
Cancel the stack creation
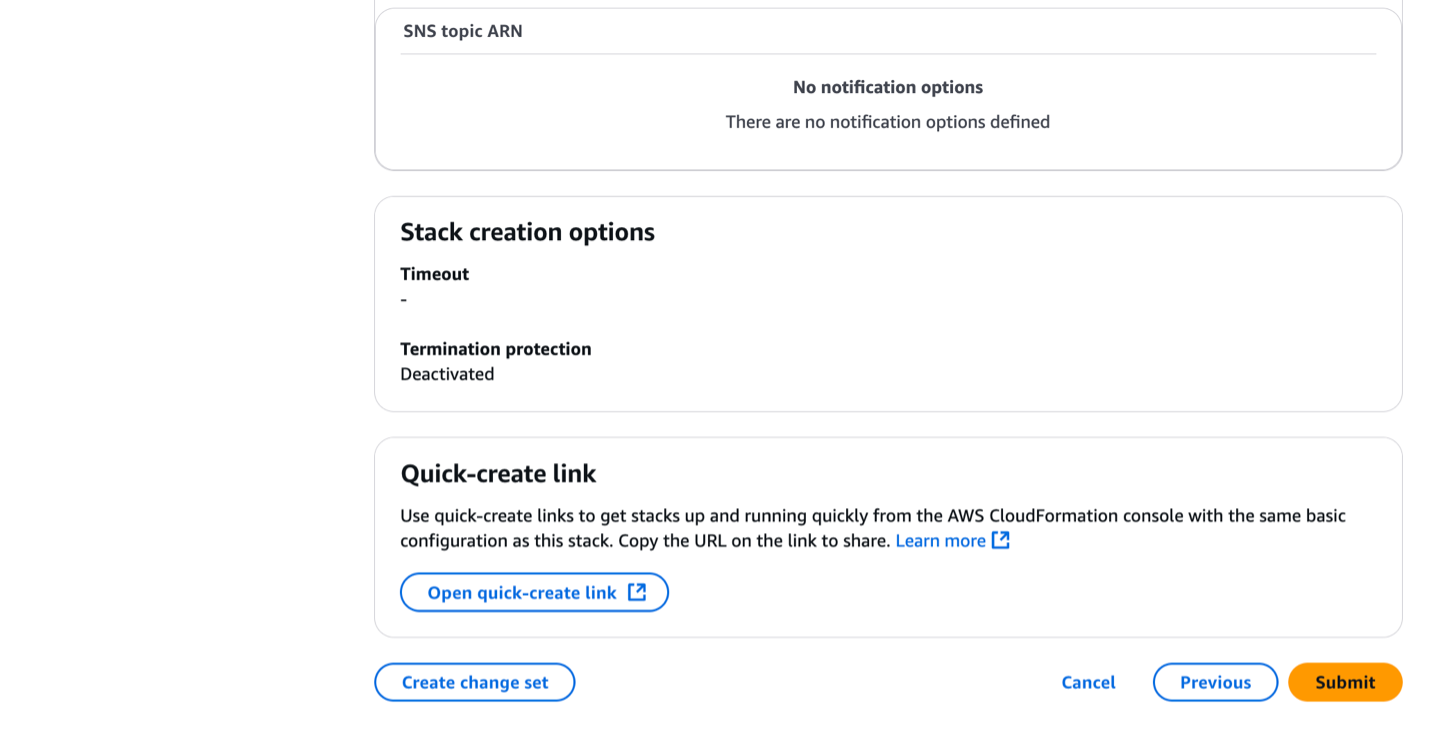(1088, 682)
